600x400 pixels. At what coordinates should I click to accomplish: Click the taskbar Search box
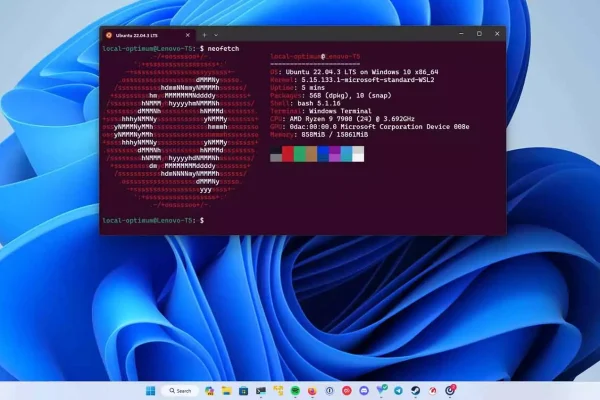[x=180, y=390]
